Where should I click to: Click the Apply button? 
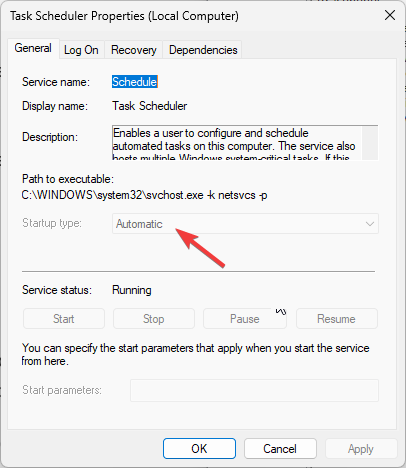[x=361, y=449]
